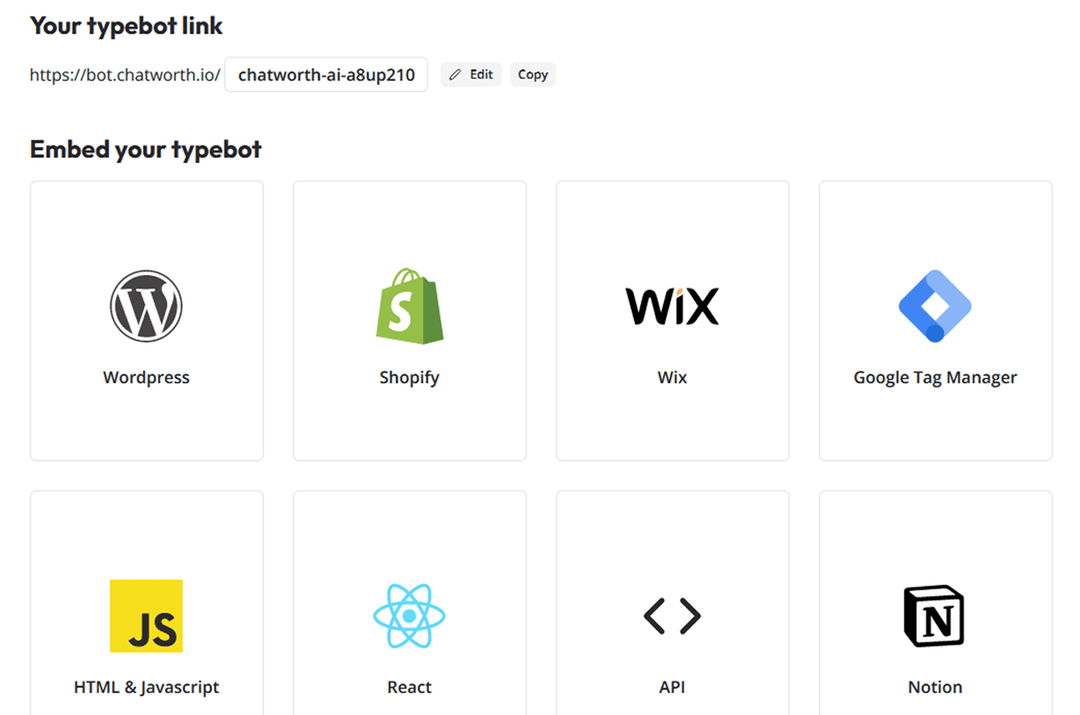Choose the "HTML & Javascript" label
This screenshot has height=715, width=1080.
(x=146, y=688)
